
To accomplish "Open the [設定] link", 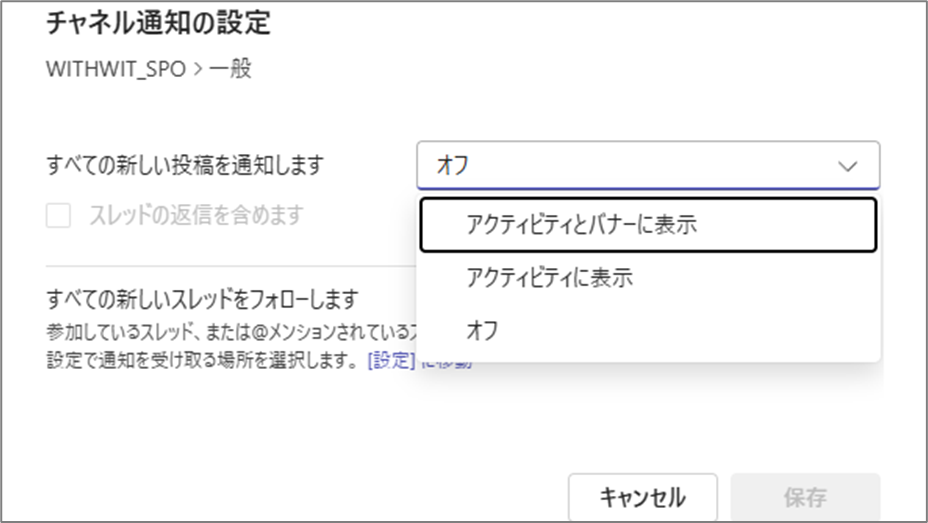I will click(x=390, y=361).
